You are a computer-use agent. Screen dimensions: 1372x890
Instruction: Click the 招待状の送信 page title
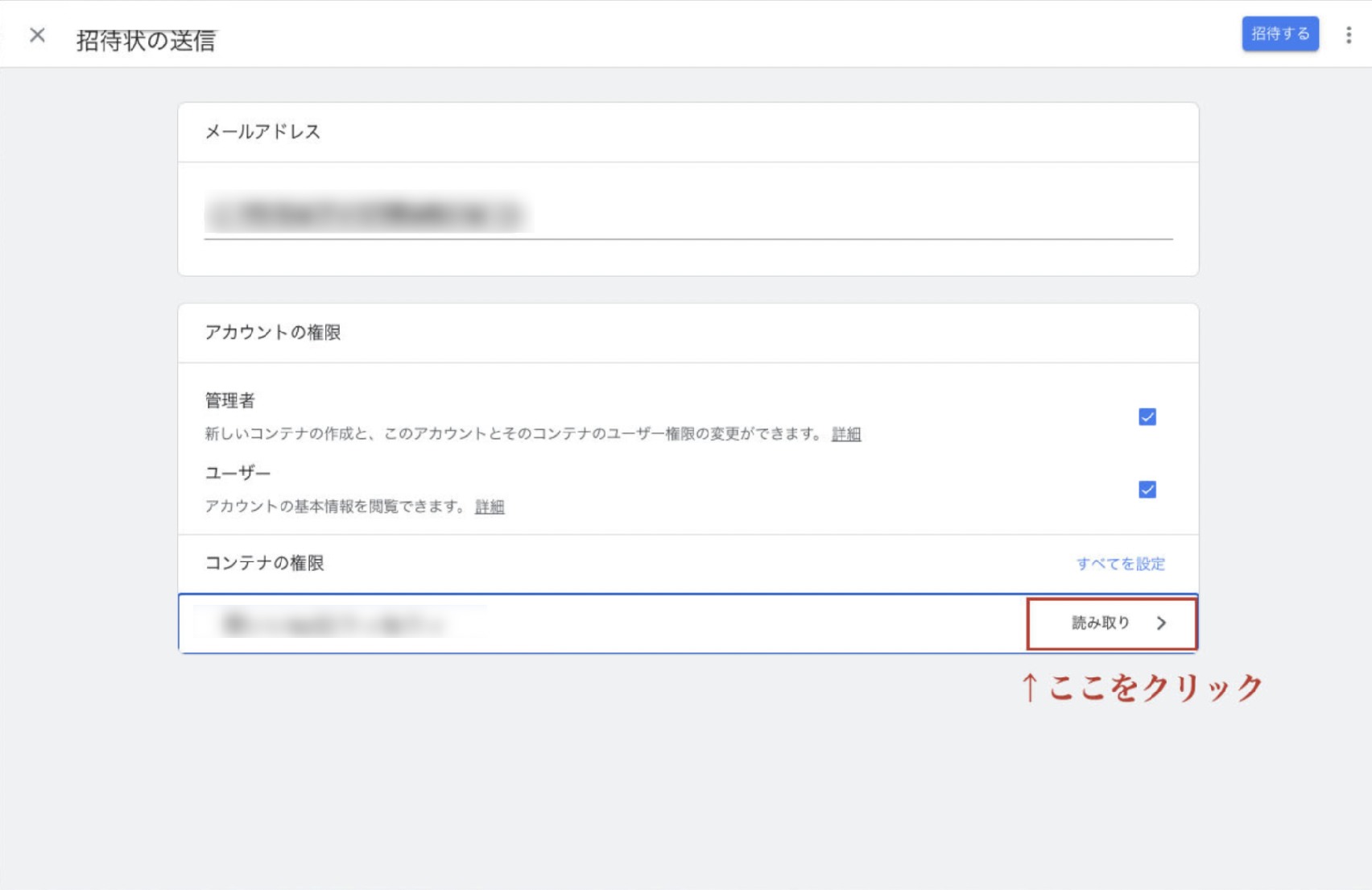146,40
